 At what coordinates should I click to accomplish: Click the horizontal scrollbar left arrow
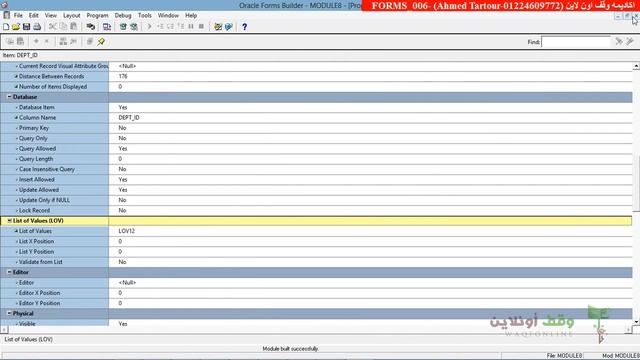tap(4, 329)
